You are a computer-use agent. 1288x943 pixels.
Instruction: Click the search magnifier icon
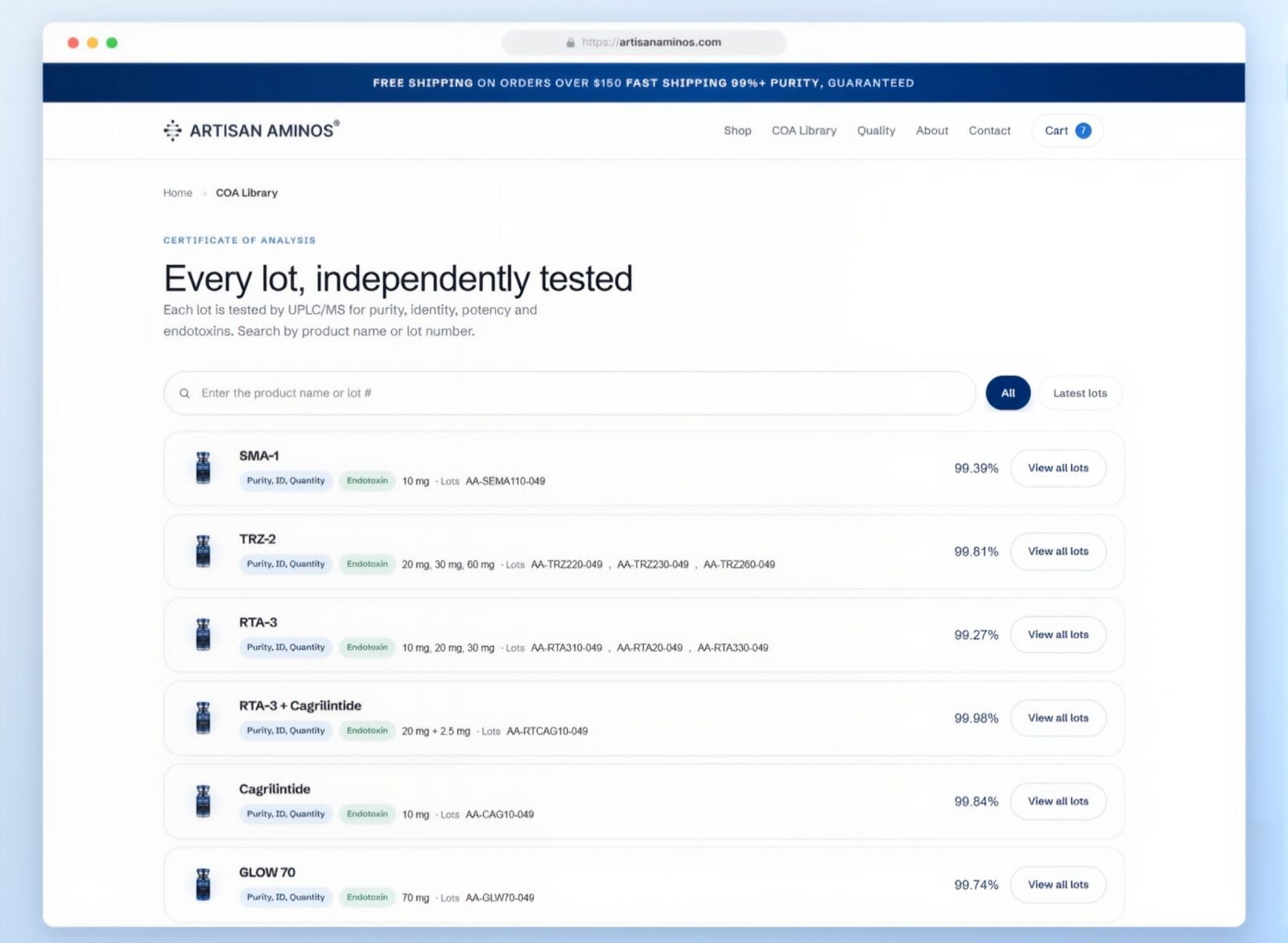coord(184,393)
